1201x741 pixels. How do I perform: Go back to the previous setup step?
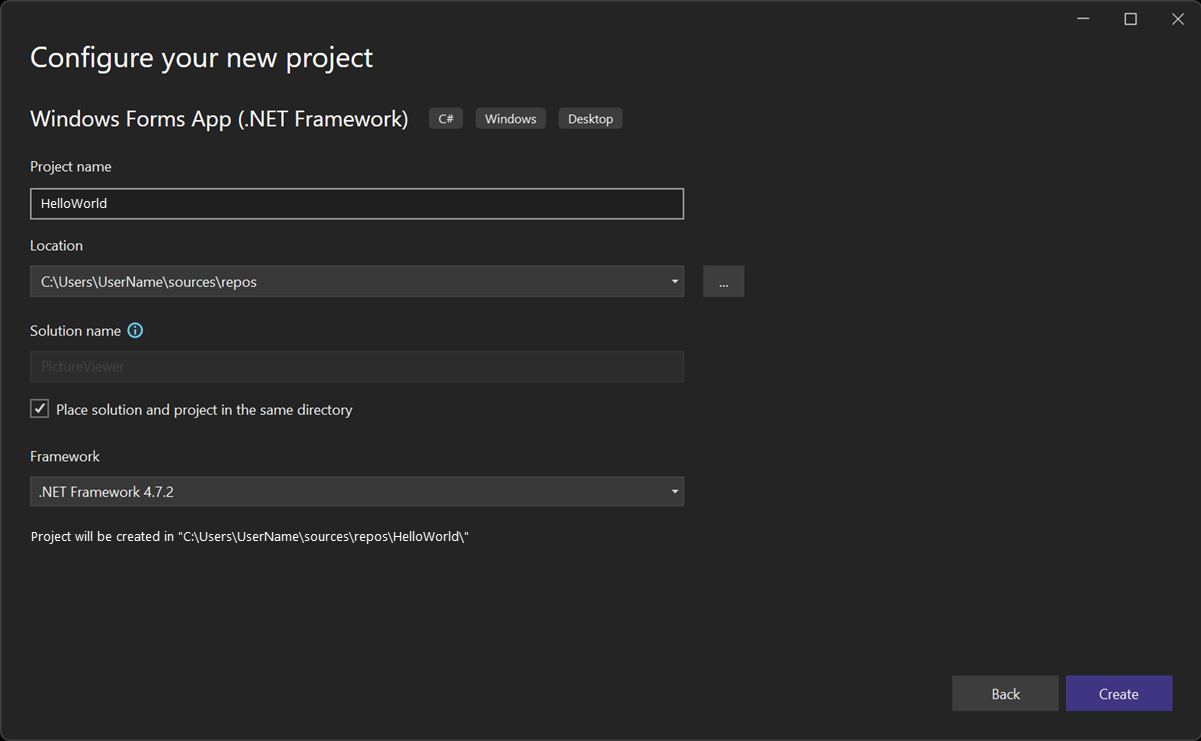1004,693
